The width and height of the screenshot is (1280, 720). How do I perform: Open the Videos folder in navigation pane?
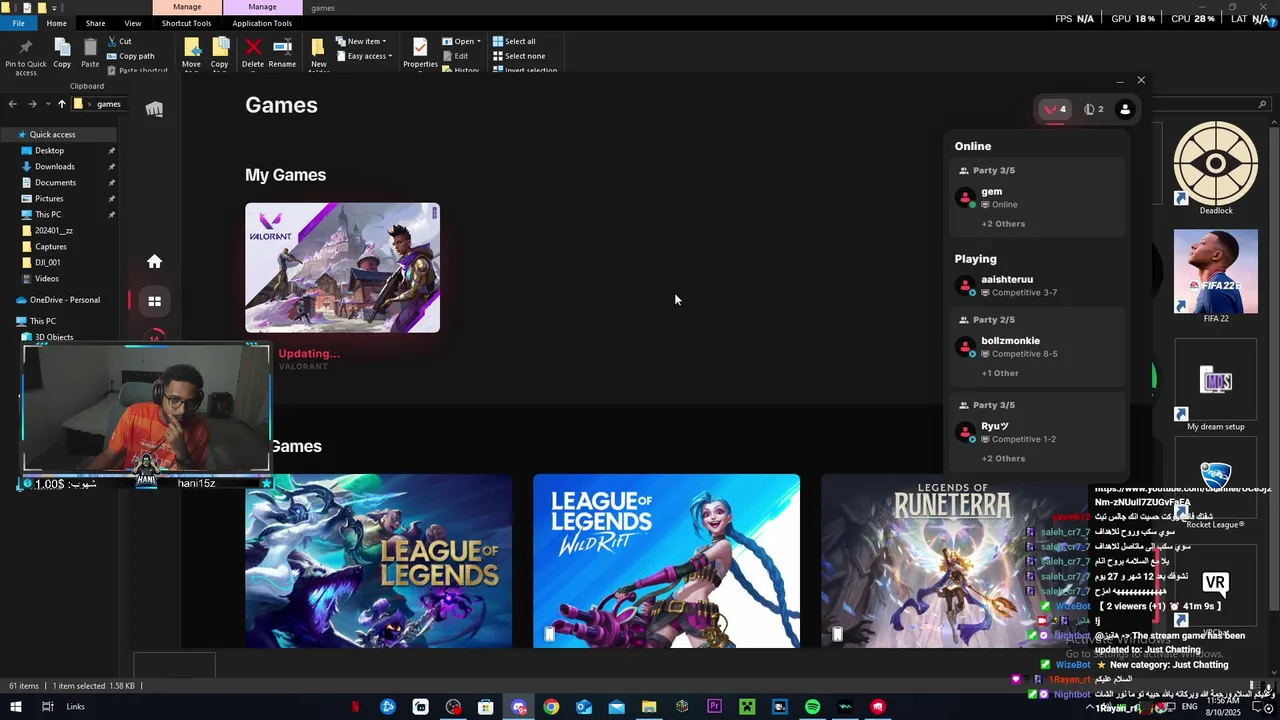coord(47,279)
